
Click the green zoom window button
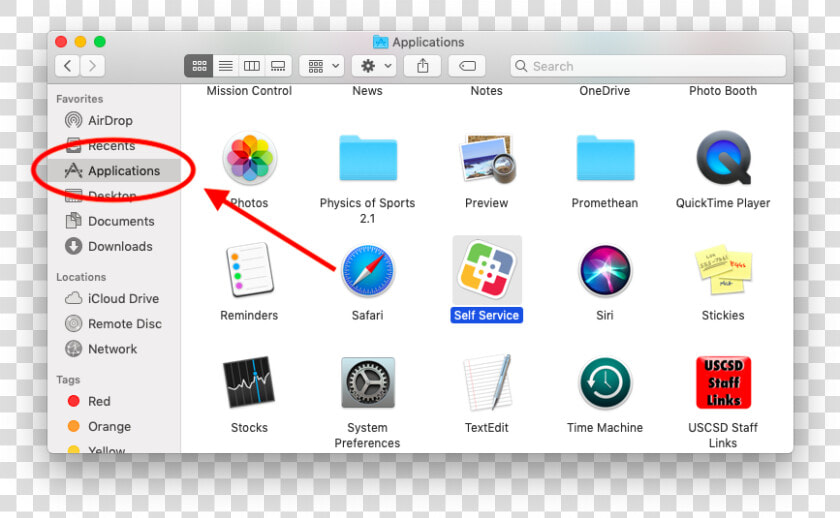100,42
